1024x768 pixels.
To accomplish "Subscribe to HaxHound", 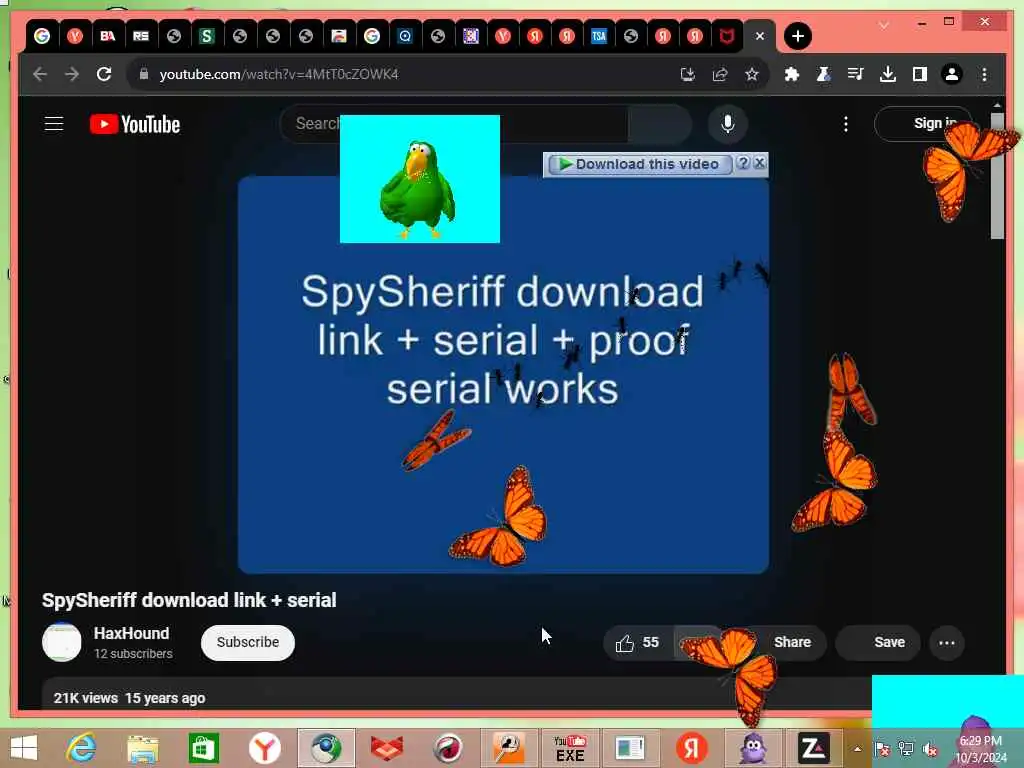I will (248, 643).
